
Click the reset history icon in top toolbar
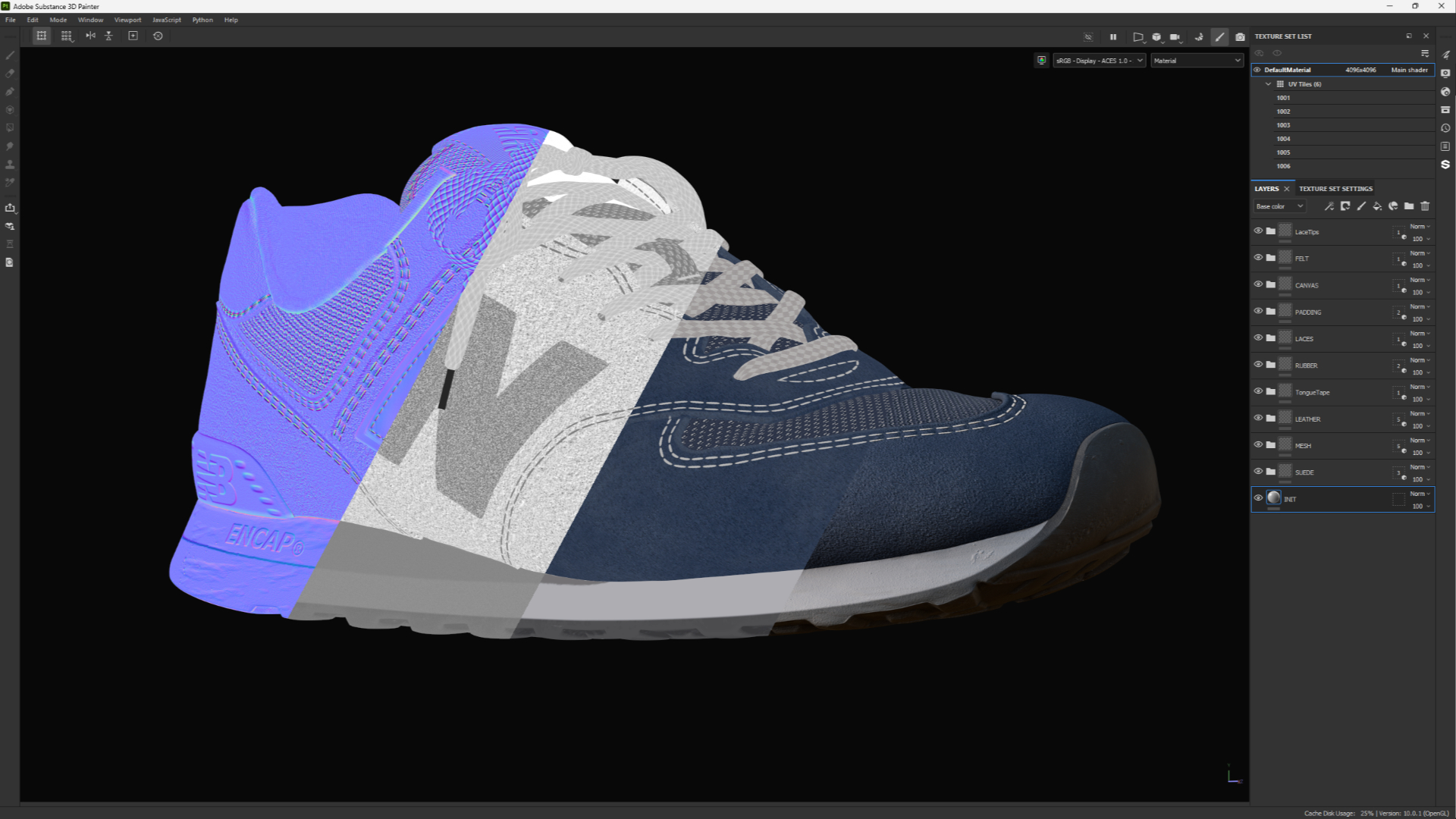click(158, 36)
